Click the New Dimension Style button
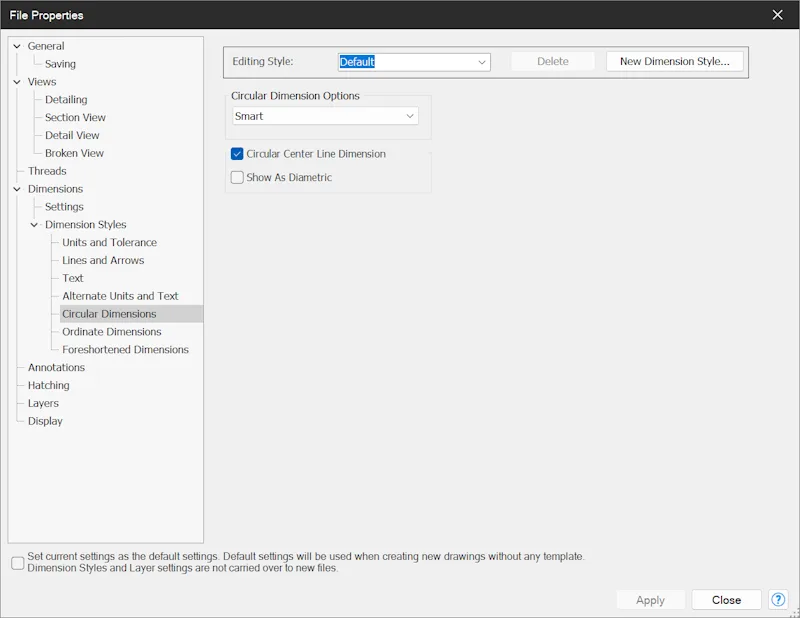This screenshot has width=800, height=618. (674, 61)
